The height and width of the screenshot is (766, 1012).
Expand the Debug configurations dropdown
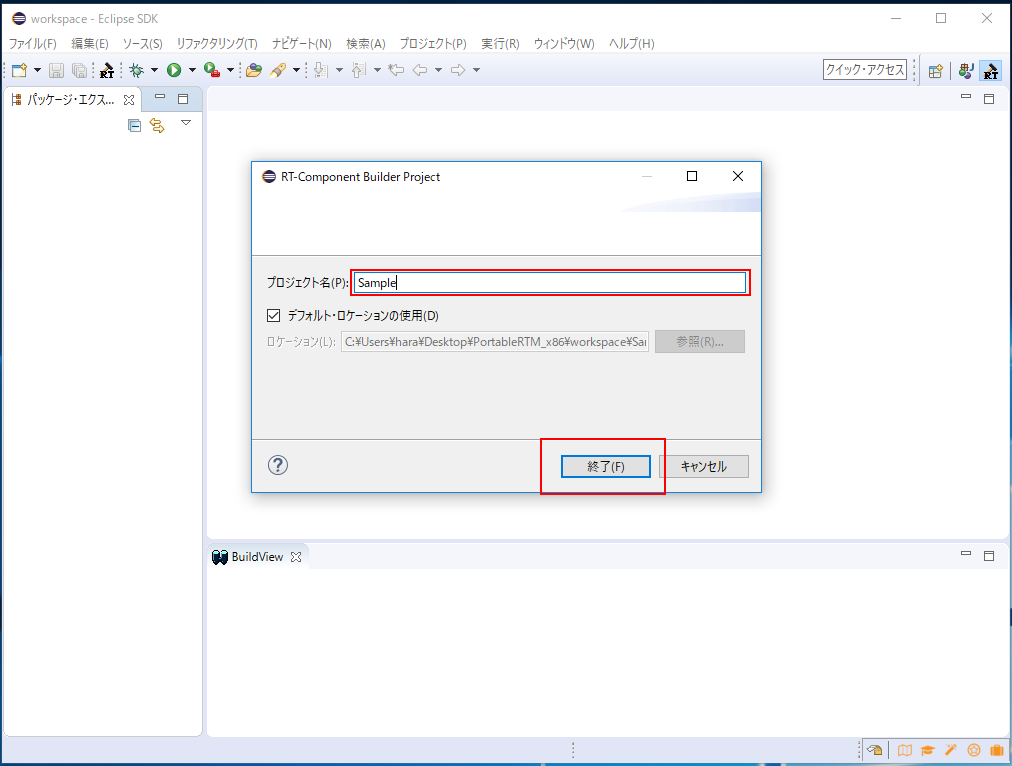154,70
